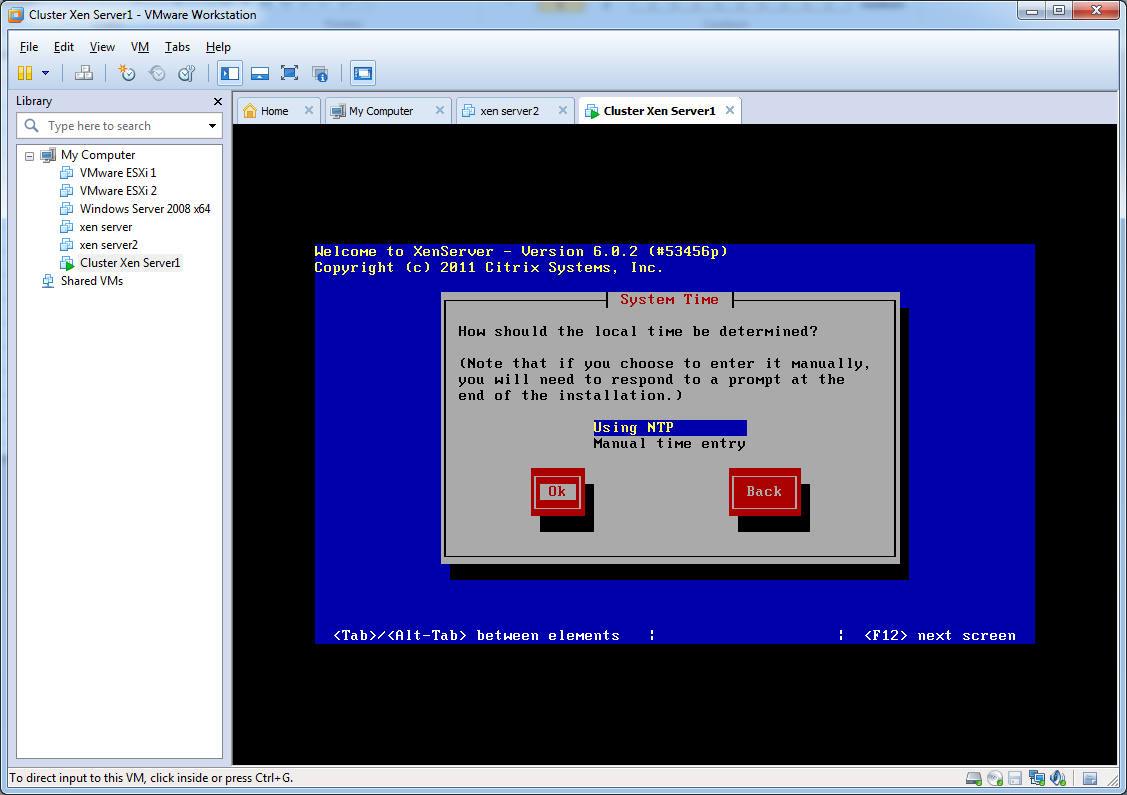This screenshot has width=1127, height=795.
Task: Collapse the My Computer tree node
Action: pyautogui.click(x=30, y=156)
